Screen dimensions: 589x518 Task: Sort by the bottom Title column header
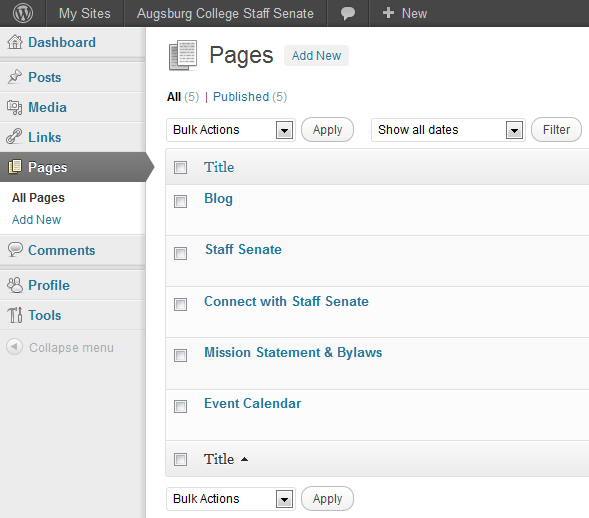click(219, 459)
